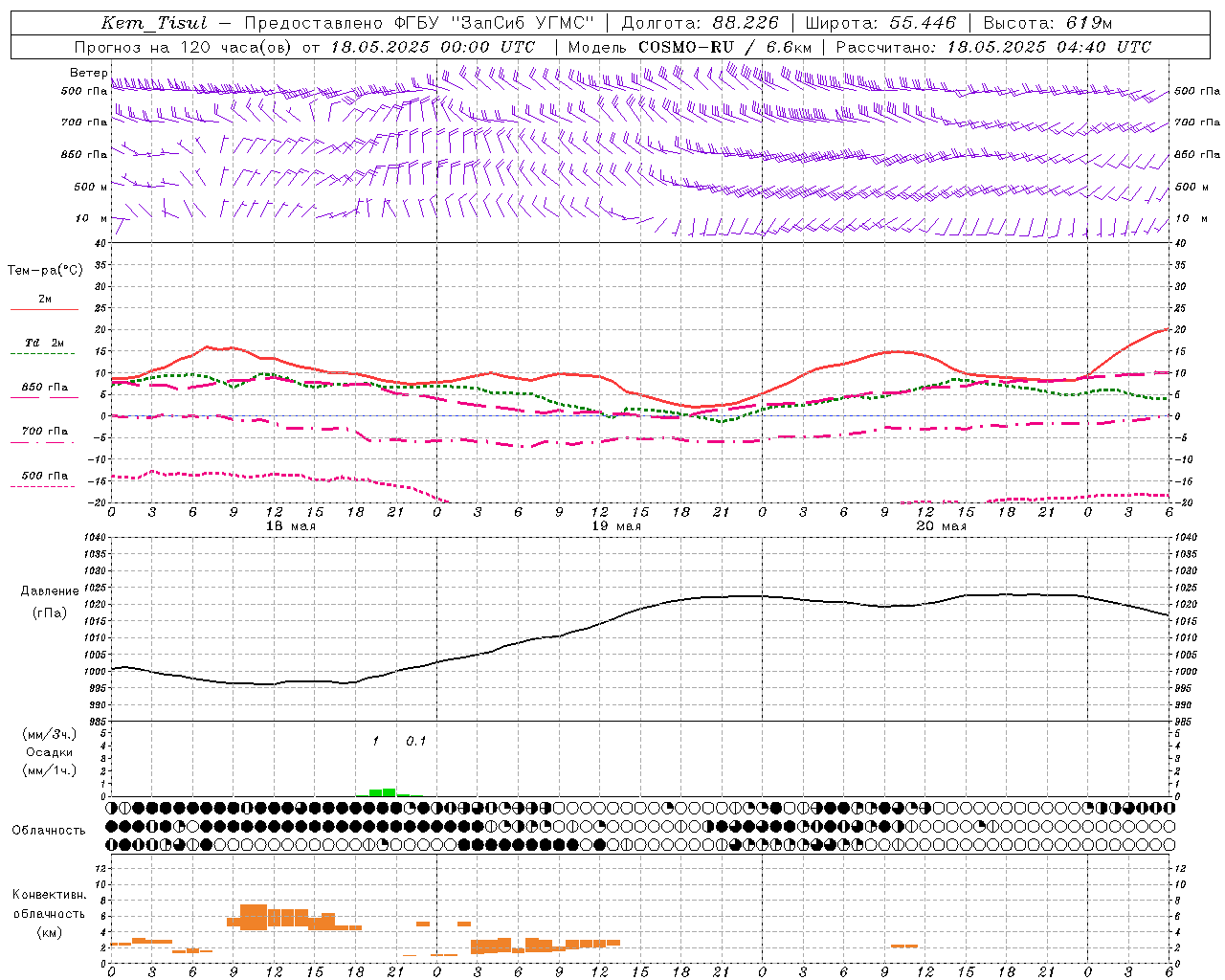Click the Облачность cloud cover label
This screenshot has height=980, width=1225.
(x=49, y=830)
